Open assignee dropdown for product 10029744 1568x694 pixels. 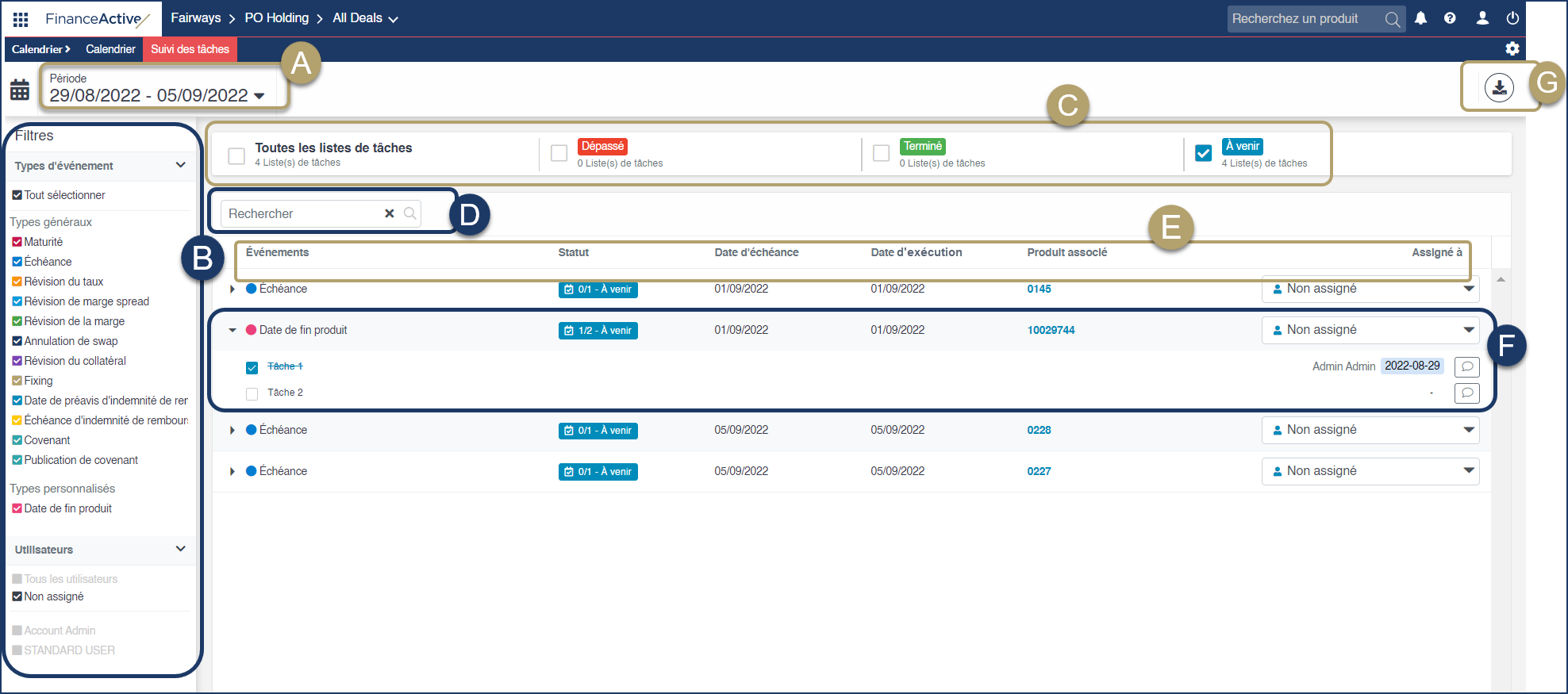(x=1370, y=330)
